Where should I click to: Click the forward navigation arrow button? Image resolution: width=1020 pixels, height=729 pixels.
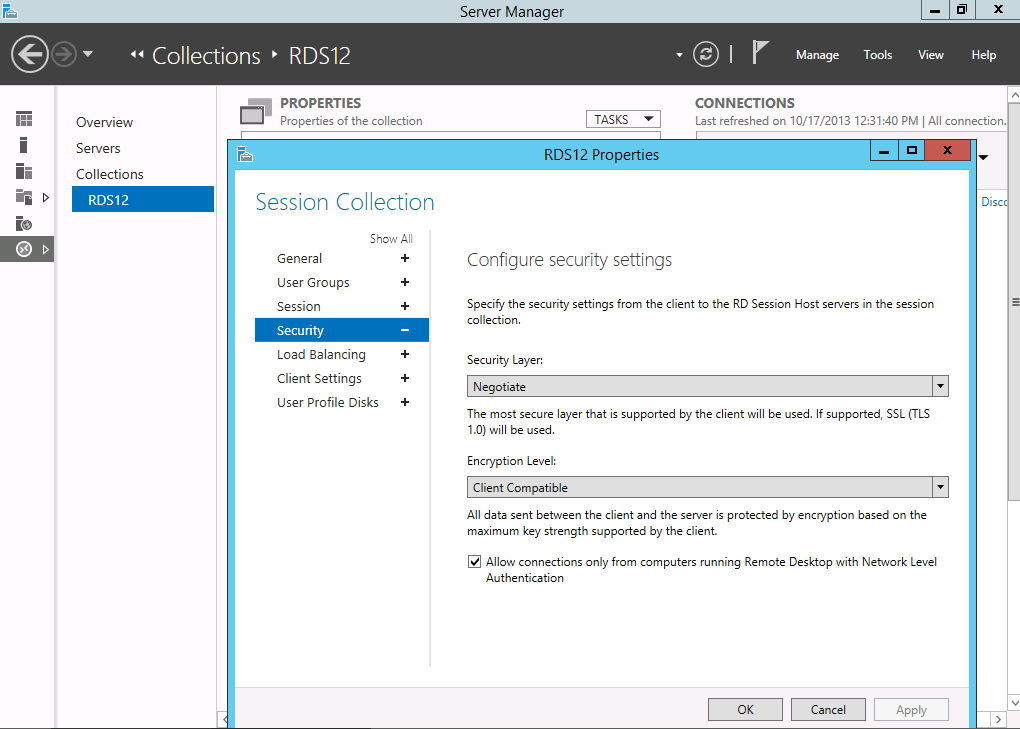[64, 54]
